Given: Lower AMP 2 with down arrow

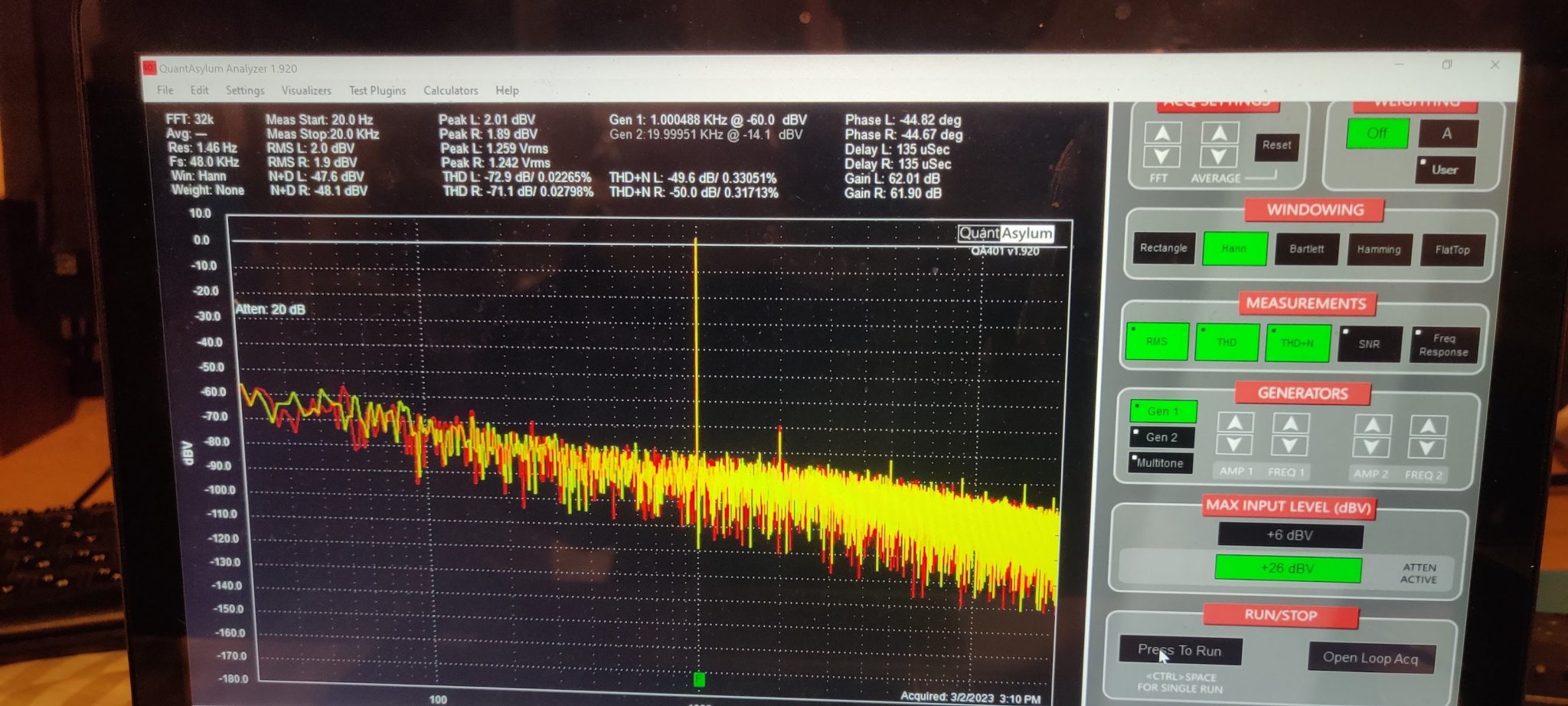Looking at the screenshot, I should 1372,448.
